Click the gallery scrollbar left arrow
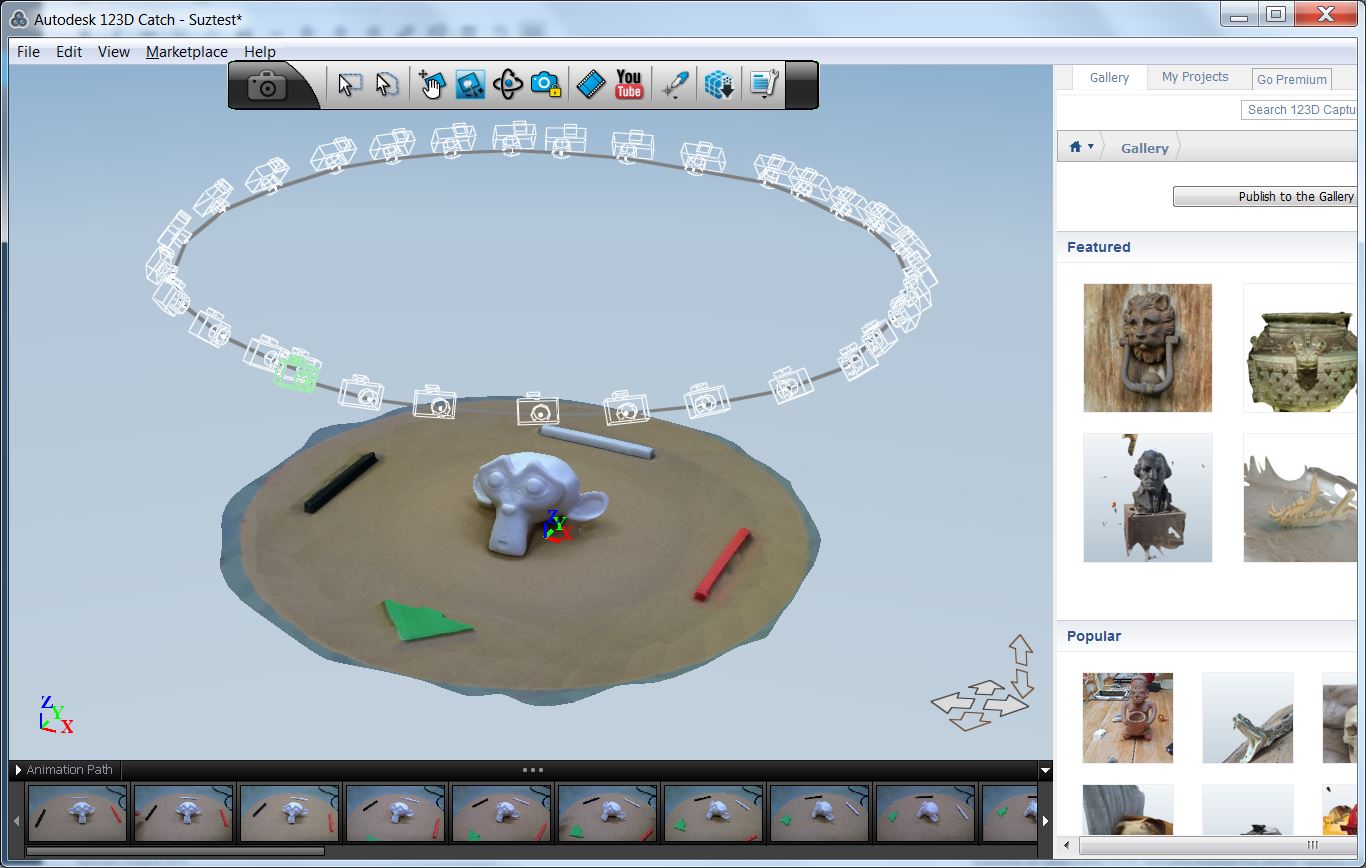 click(1067, 846)
